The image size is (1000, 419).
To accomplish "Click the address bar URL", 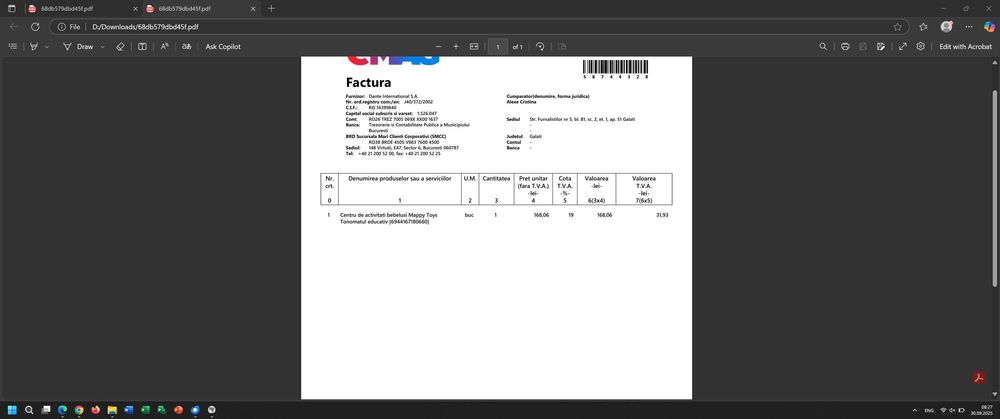I will (x=145, y=27).
